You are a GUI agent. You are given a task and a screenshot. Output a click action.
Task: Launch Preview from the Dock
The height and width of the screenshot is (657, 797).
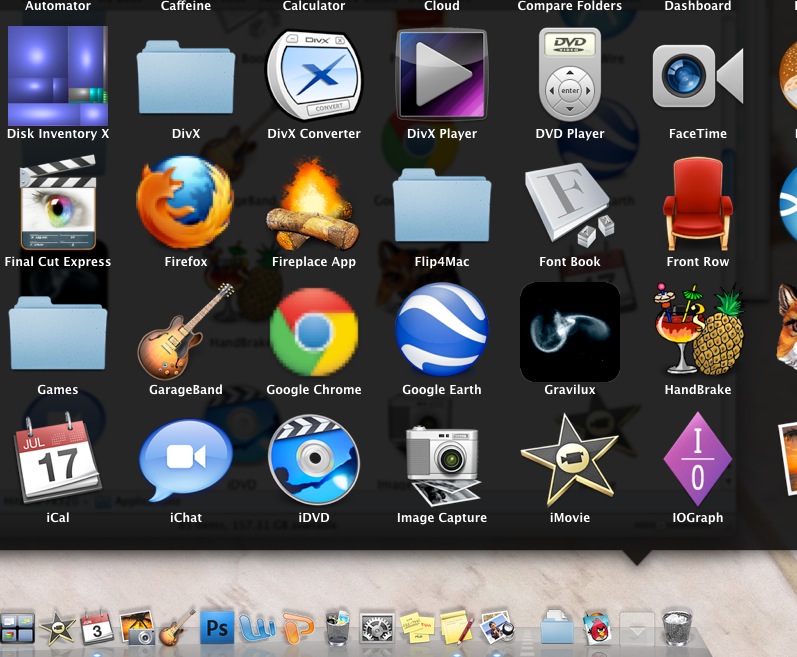(x=497, y=628)
